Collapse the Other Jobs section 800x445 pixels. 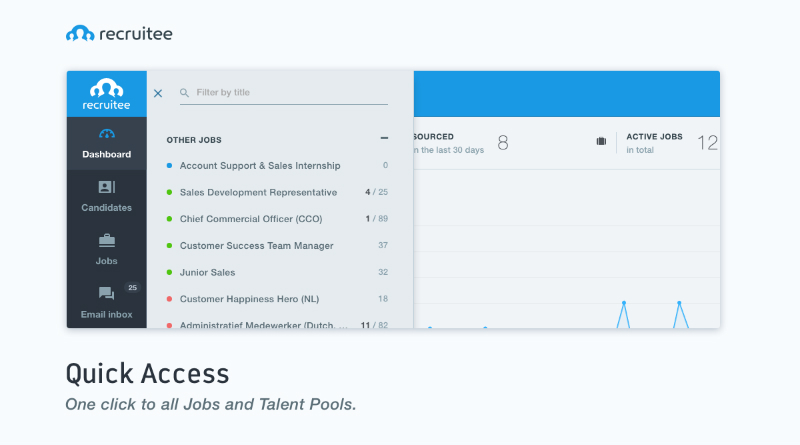(x=384, y=139)
